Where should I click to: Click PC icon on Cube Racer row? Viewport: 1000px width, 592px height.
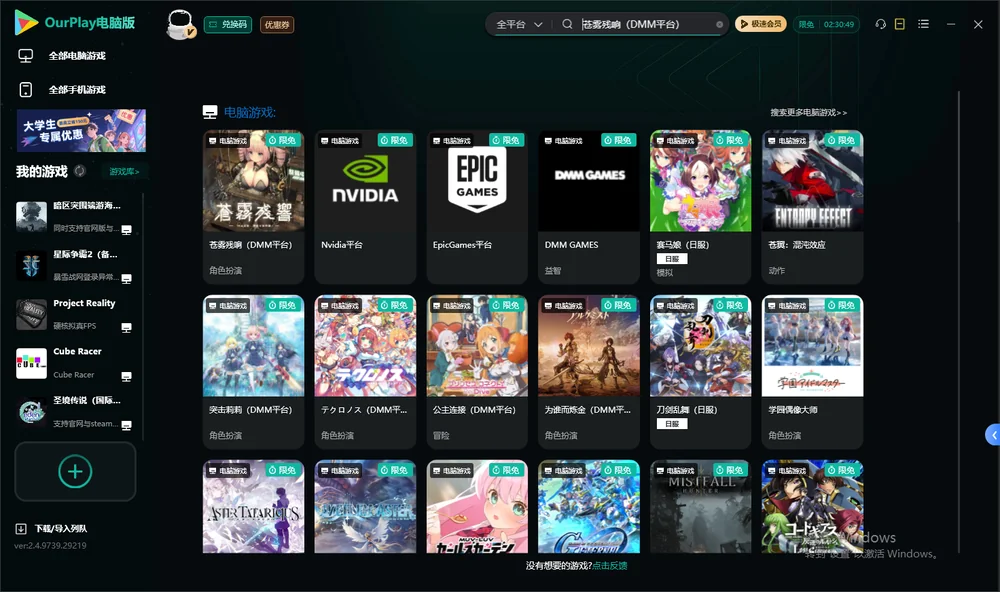point(126,376)
